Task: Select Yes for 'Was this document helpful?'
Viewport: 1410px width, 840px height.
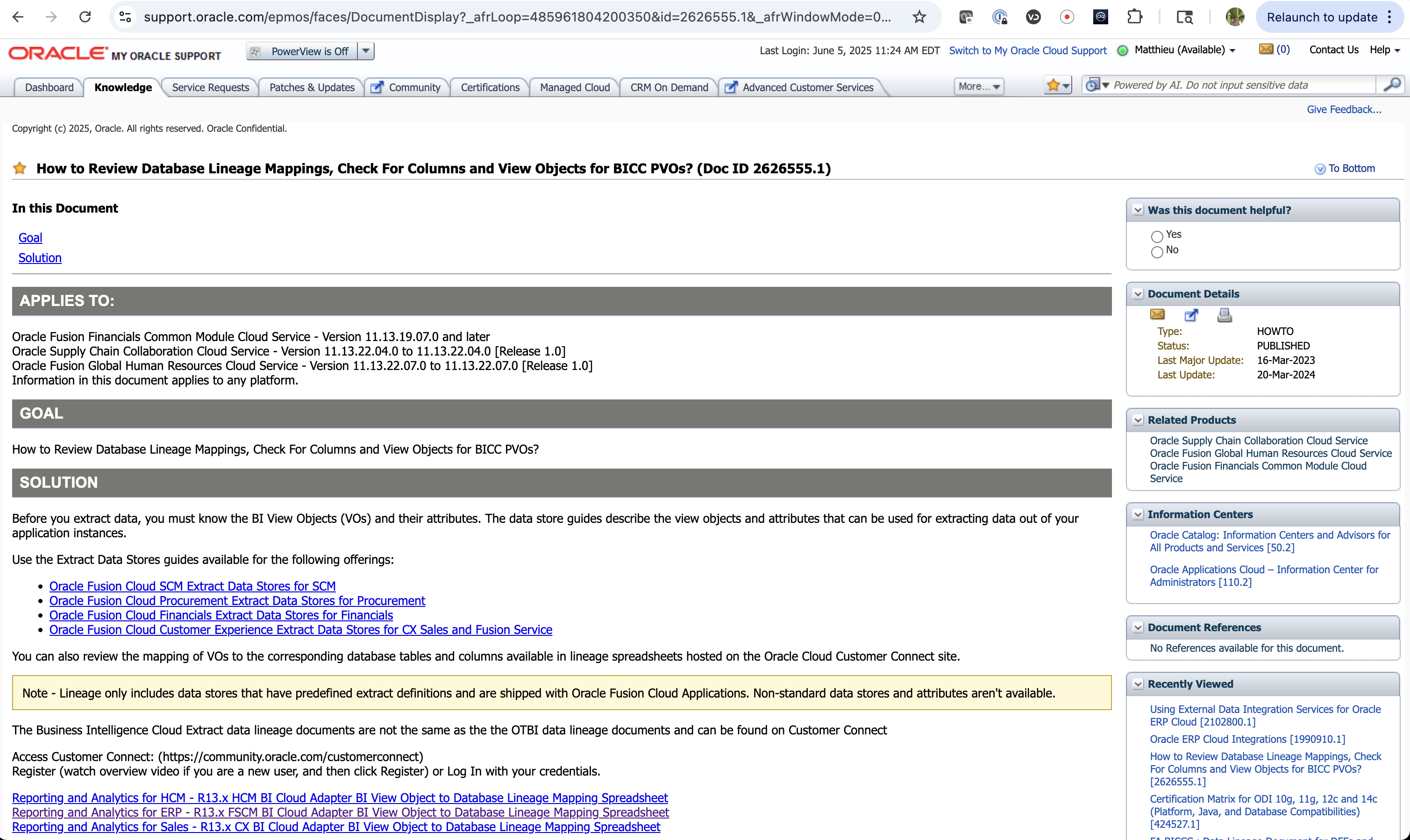Action: pyautogui.click(x=1158, y=236)
